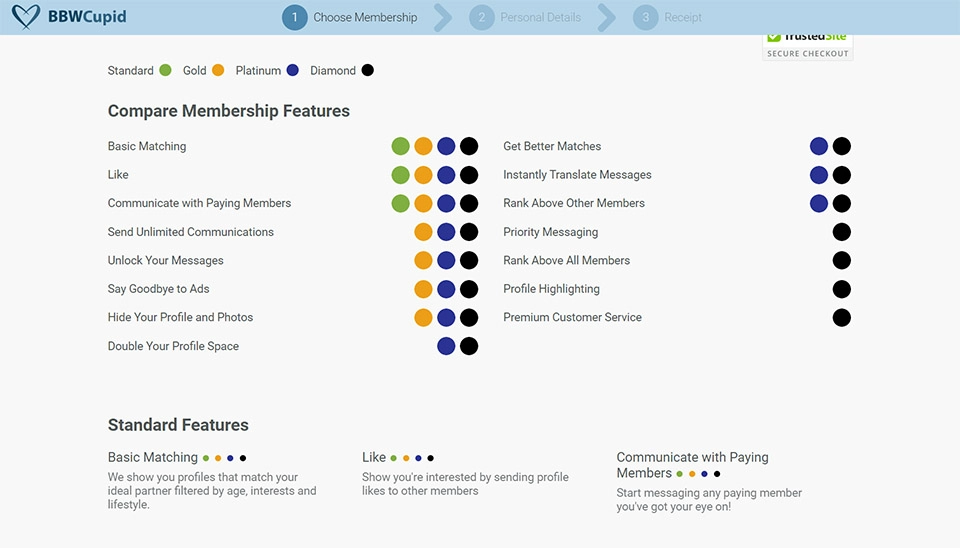
Task: Select step 1 Choose Membership
Action: [351, 17]
